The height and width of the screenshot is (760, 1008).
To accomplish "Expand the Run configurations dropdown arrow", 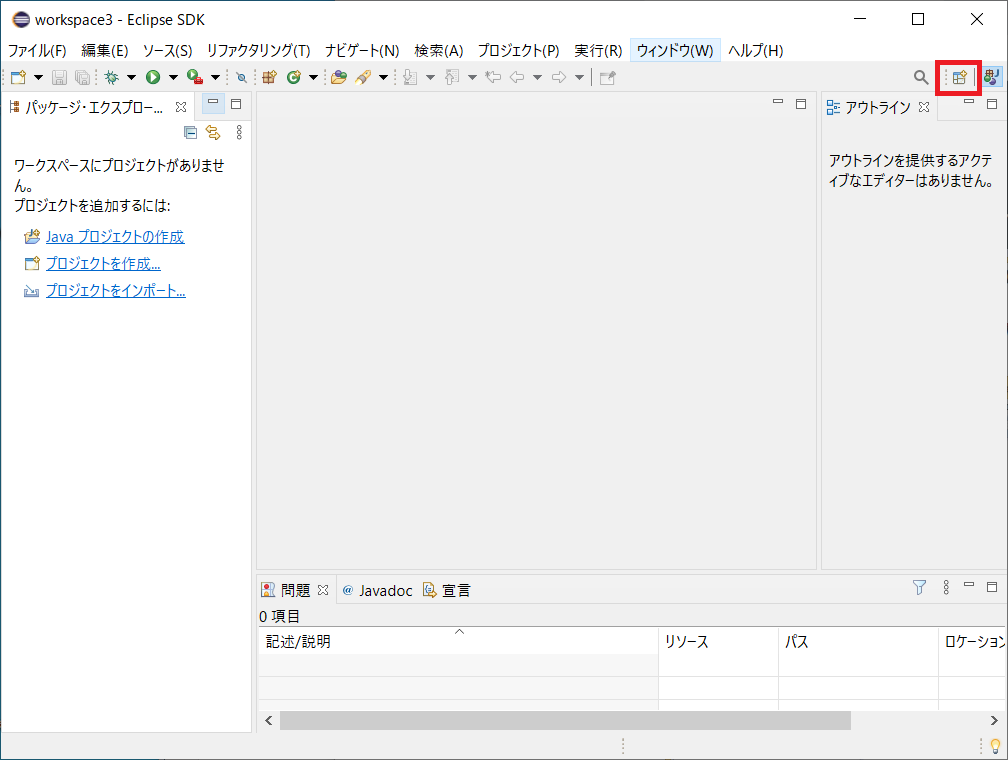I will (173, 78).
